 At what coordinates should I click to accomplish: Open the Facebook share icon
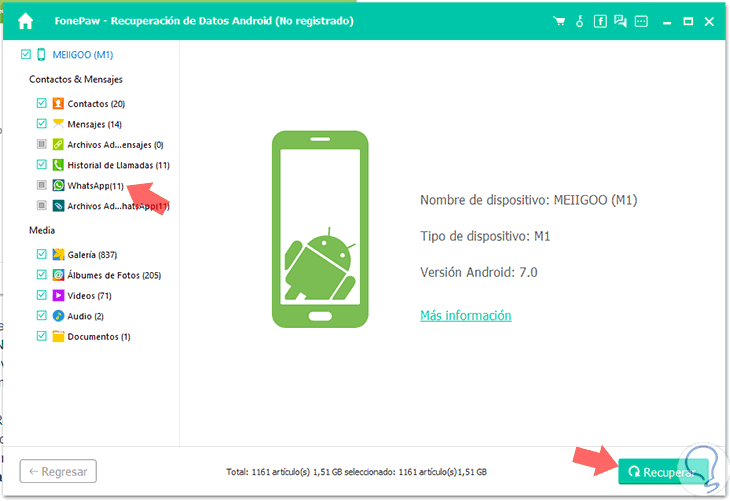pos(600,21)
